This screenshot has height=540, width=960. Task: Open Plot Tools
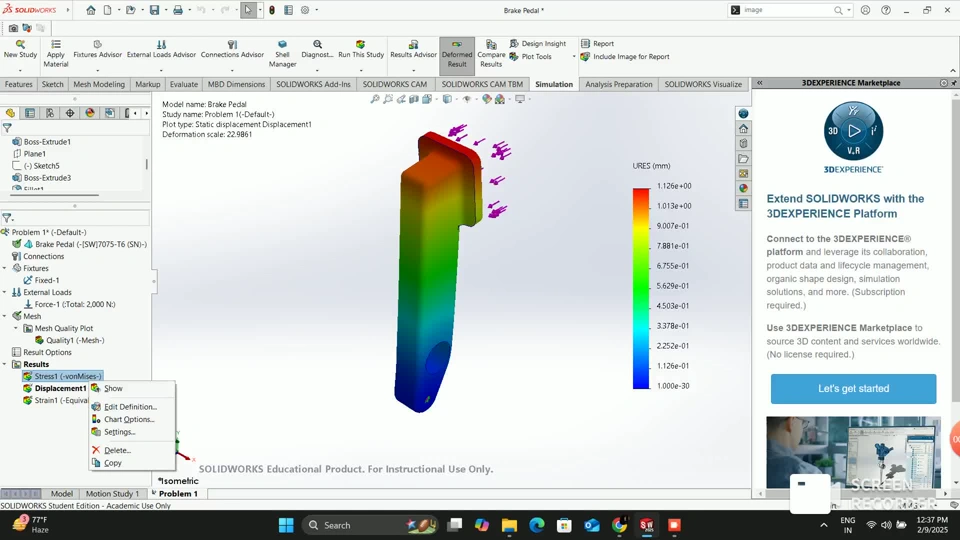point(530,56)
